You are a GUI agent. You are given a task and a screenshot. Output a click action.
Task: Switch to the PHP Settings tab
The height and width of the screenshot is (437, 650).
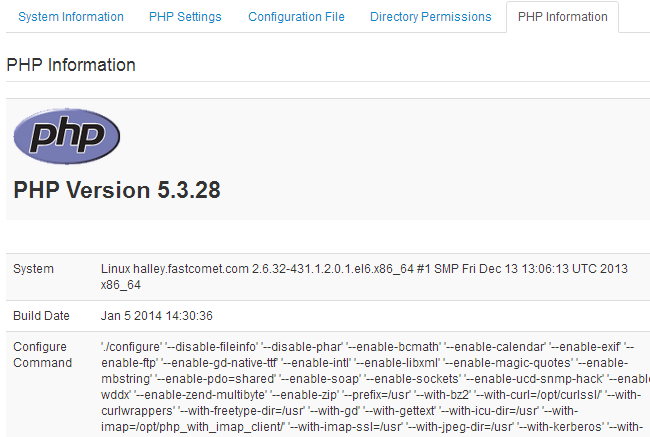[x=185, y=17]
